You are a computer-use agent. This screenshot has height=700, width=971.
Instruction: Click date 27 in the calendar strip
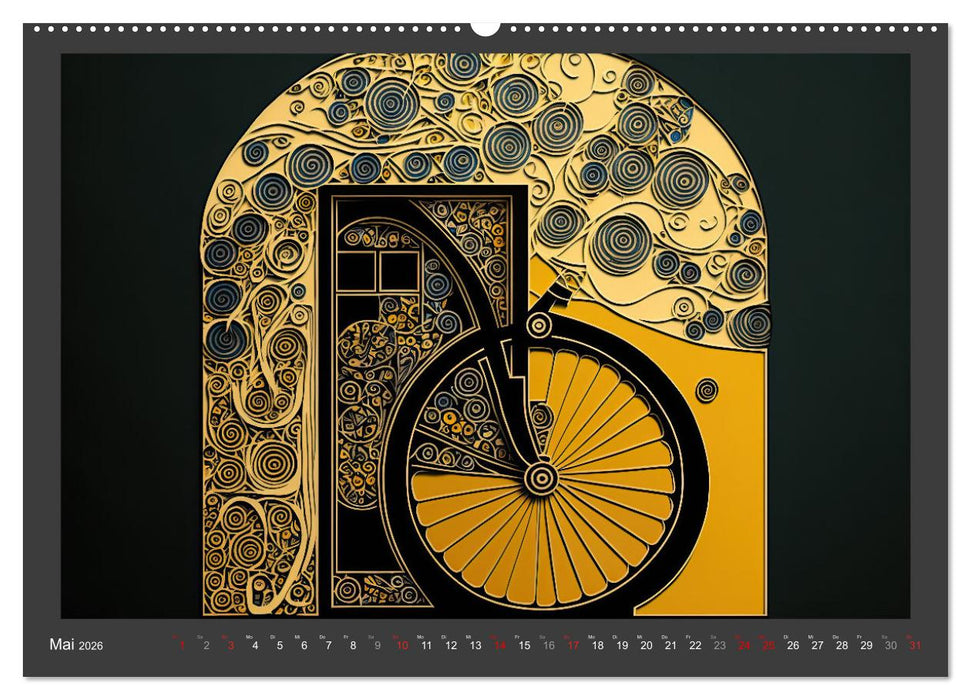click(x=817, y=646)
